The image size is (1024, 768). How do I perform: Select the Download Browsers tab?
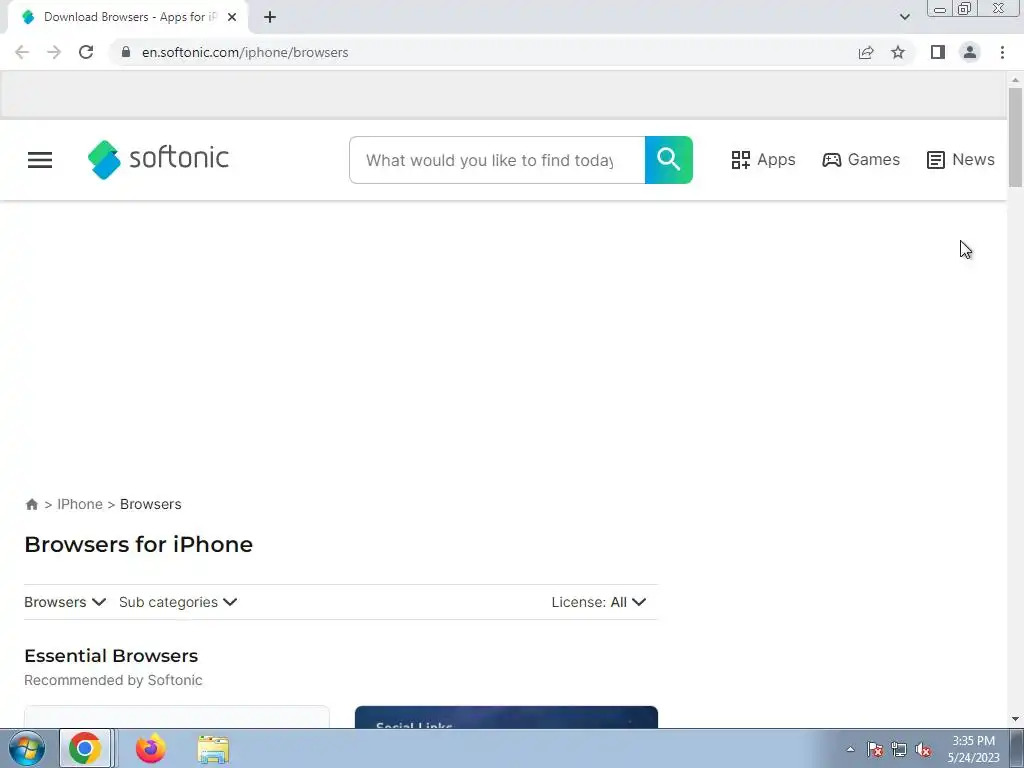pyautogui.click(x=127, y=18)
